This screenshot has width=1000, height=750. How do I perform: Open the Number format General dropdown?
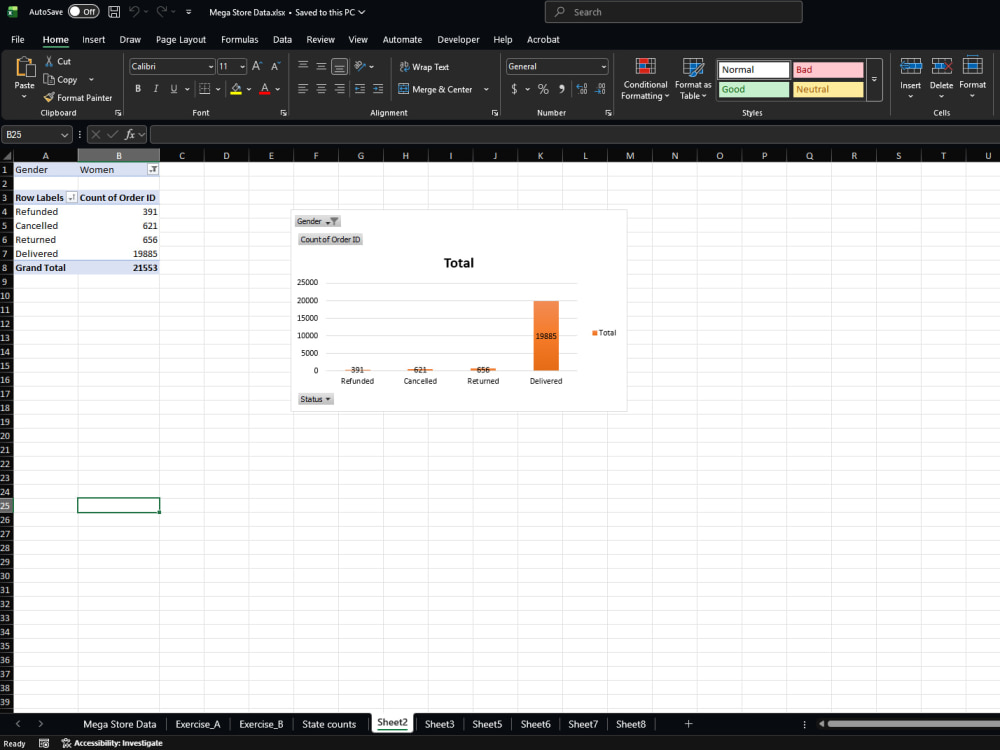pyautogui.click(x=603, y=66)
